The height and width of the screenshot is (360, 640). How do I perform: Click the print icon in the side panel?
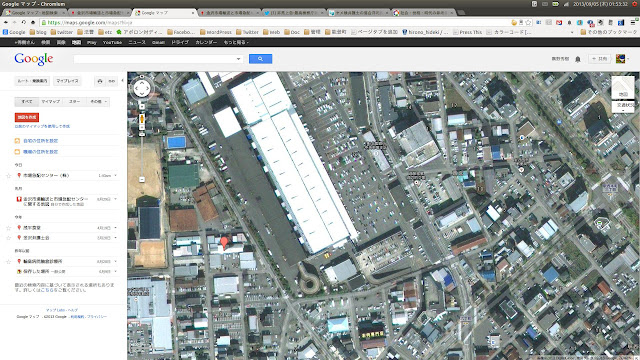100,81
